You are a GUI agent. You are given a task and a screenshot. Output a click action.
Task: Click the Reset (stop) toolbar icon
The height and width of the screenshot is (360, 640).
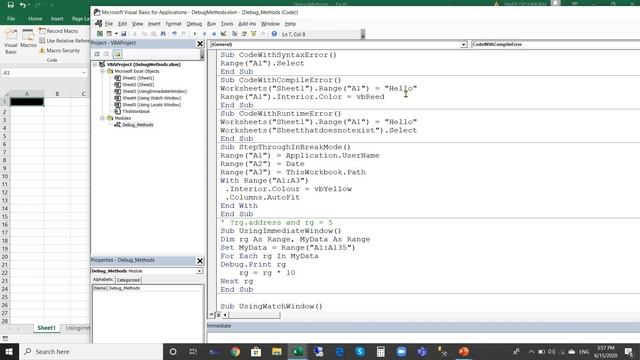pyautogui.click(x=214, y=34)
